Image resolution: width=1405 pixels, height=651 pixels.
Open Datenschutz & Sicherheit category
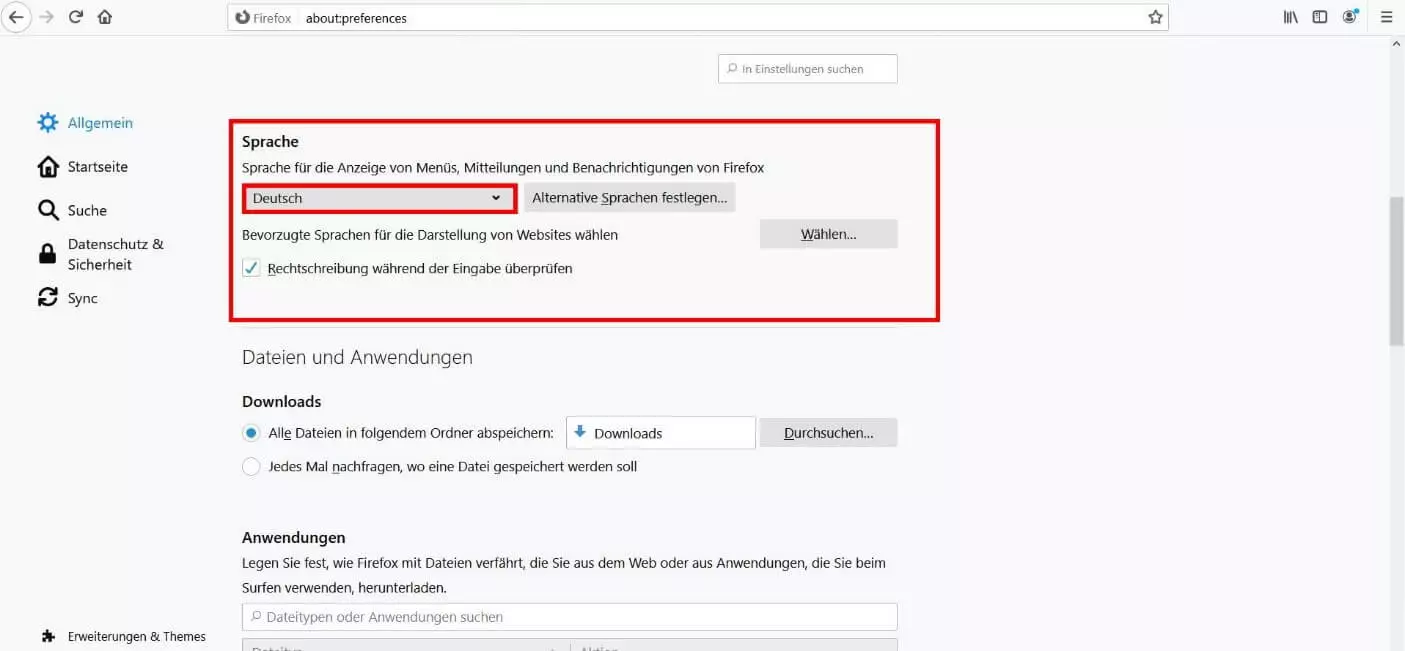(x=115, y=254)
